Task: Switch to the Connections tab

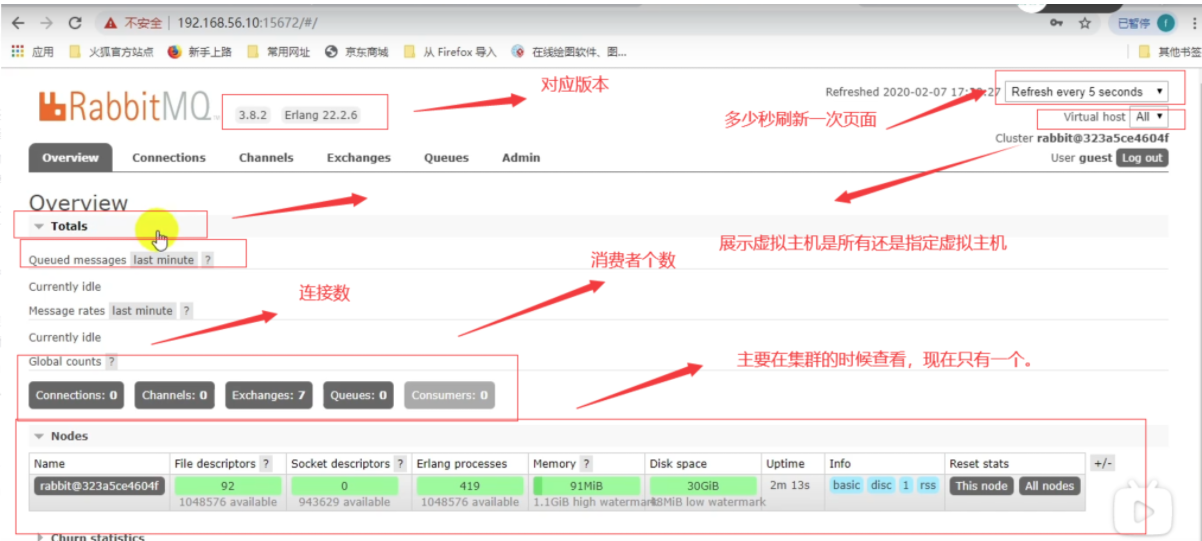Action: pyautogui.click(x=169, y=157)
